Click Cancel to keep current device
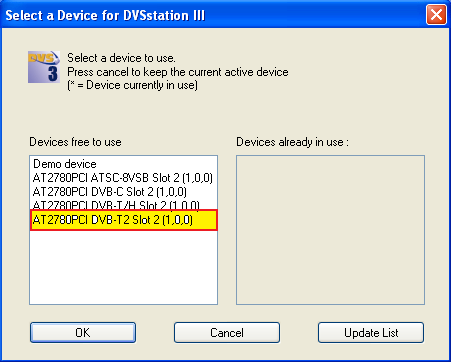Screen dimensions: 451x362 pyautogui.click(x=227, y=332)
